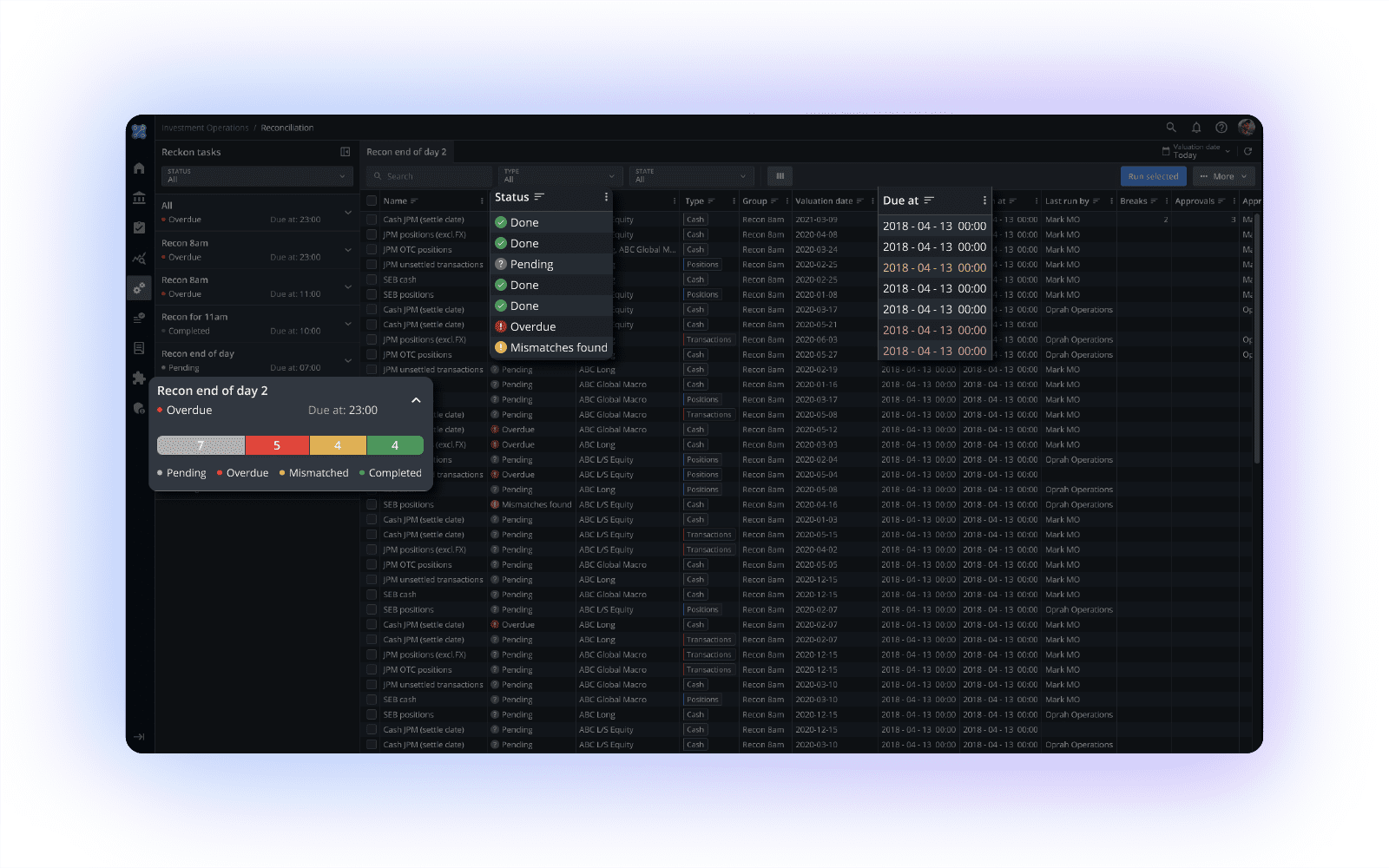Switch to the Recon end of day 2 tab

point(406,151)
